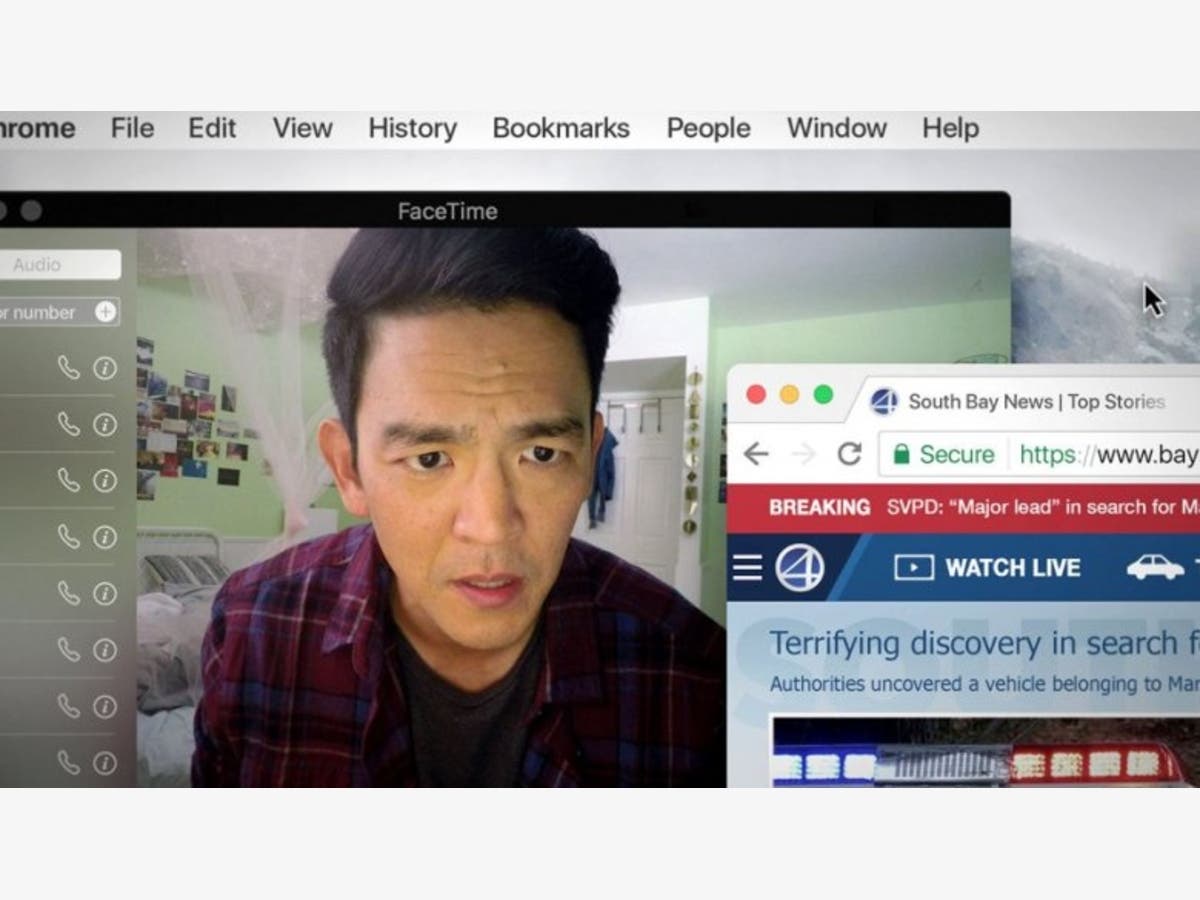The image size is (1200, 900).
Task: Click the channel 4 logo
Action: [x=800, y=568]
